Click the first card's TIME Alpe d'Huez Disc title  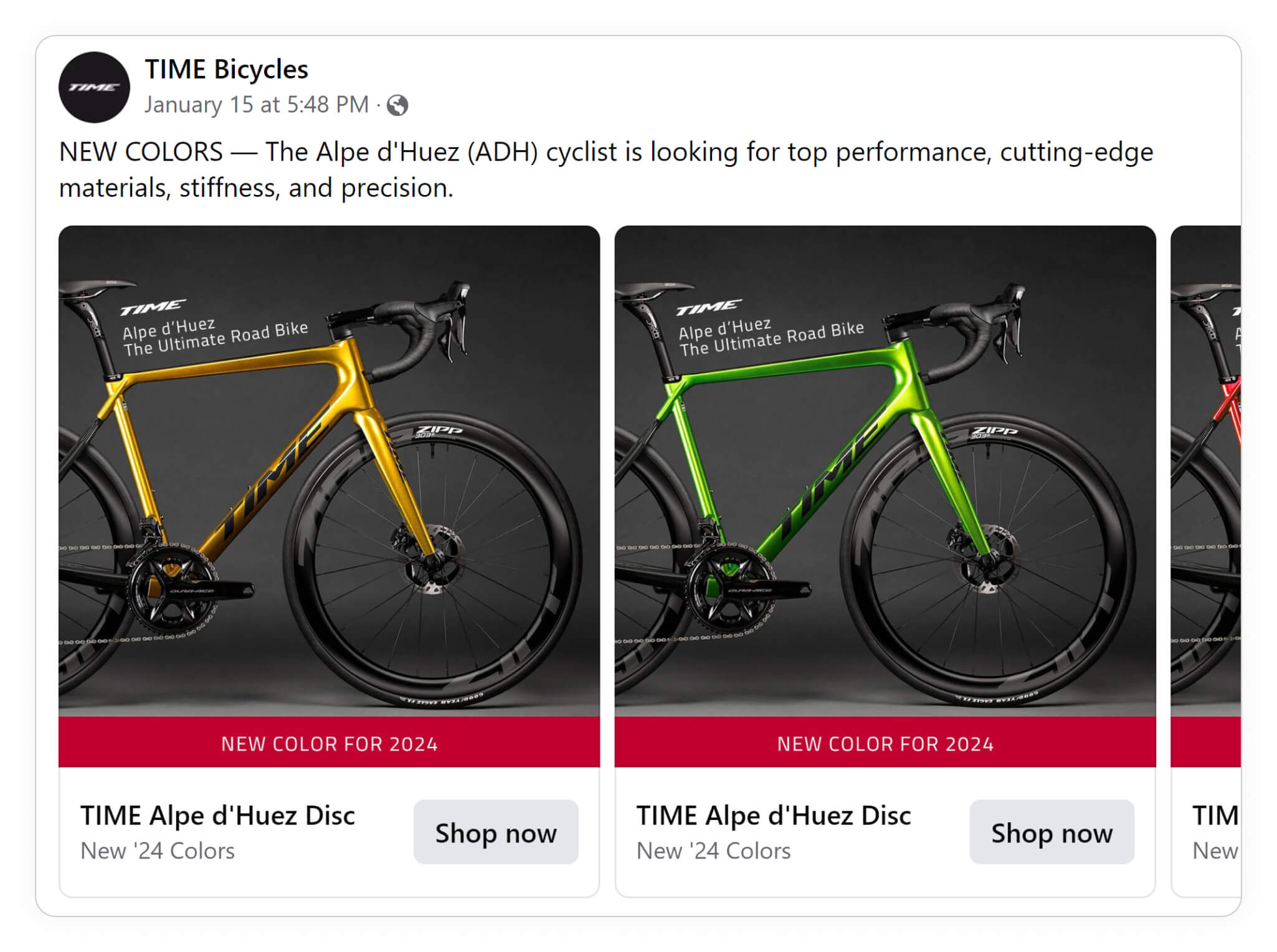217,816
